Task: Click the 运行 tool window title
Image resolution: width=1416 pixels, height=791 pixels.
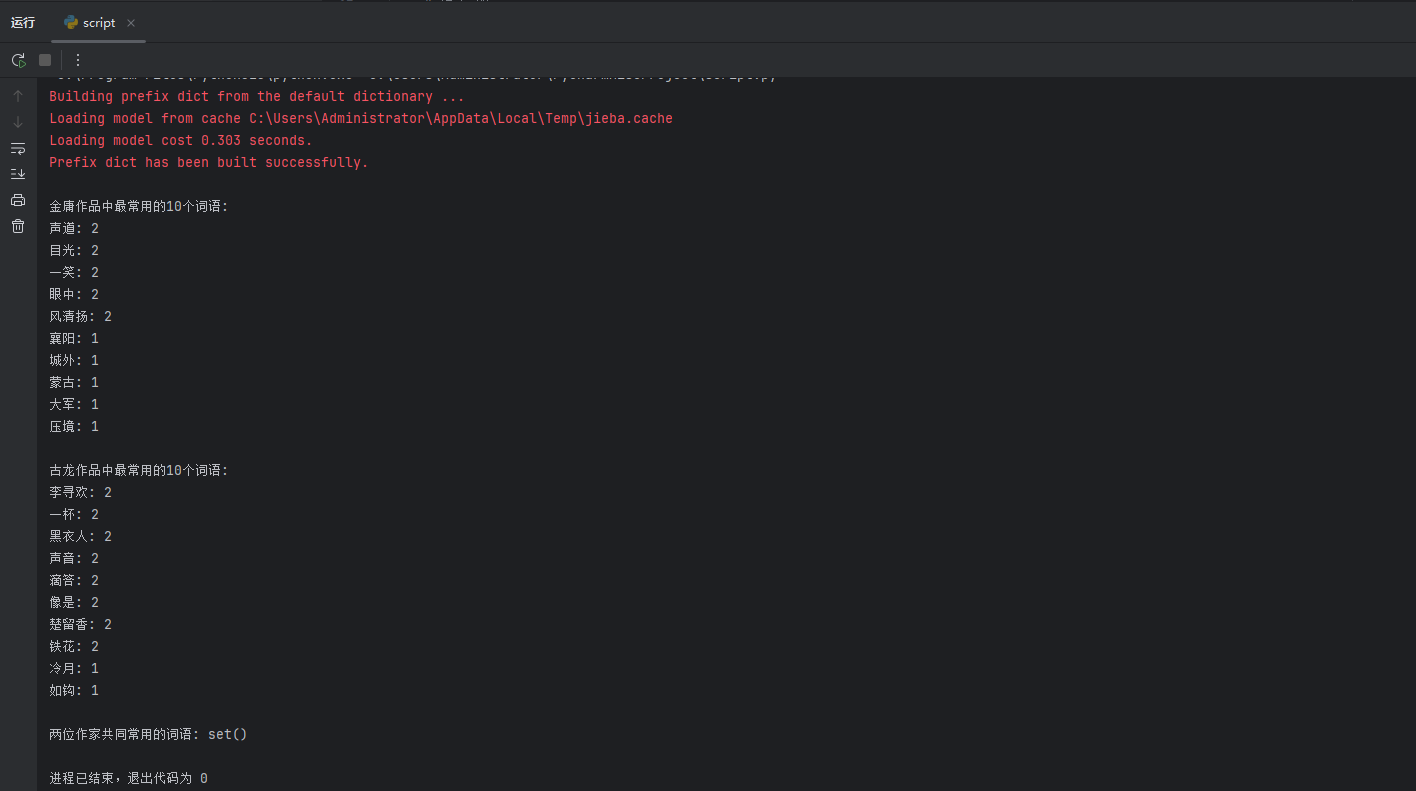Action: click(23, 23)
